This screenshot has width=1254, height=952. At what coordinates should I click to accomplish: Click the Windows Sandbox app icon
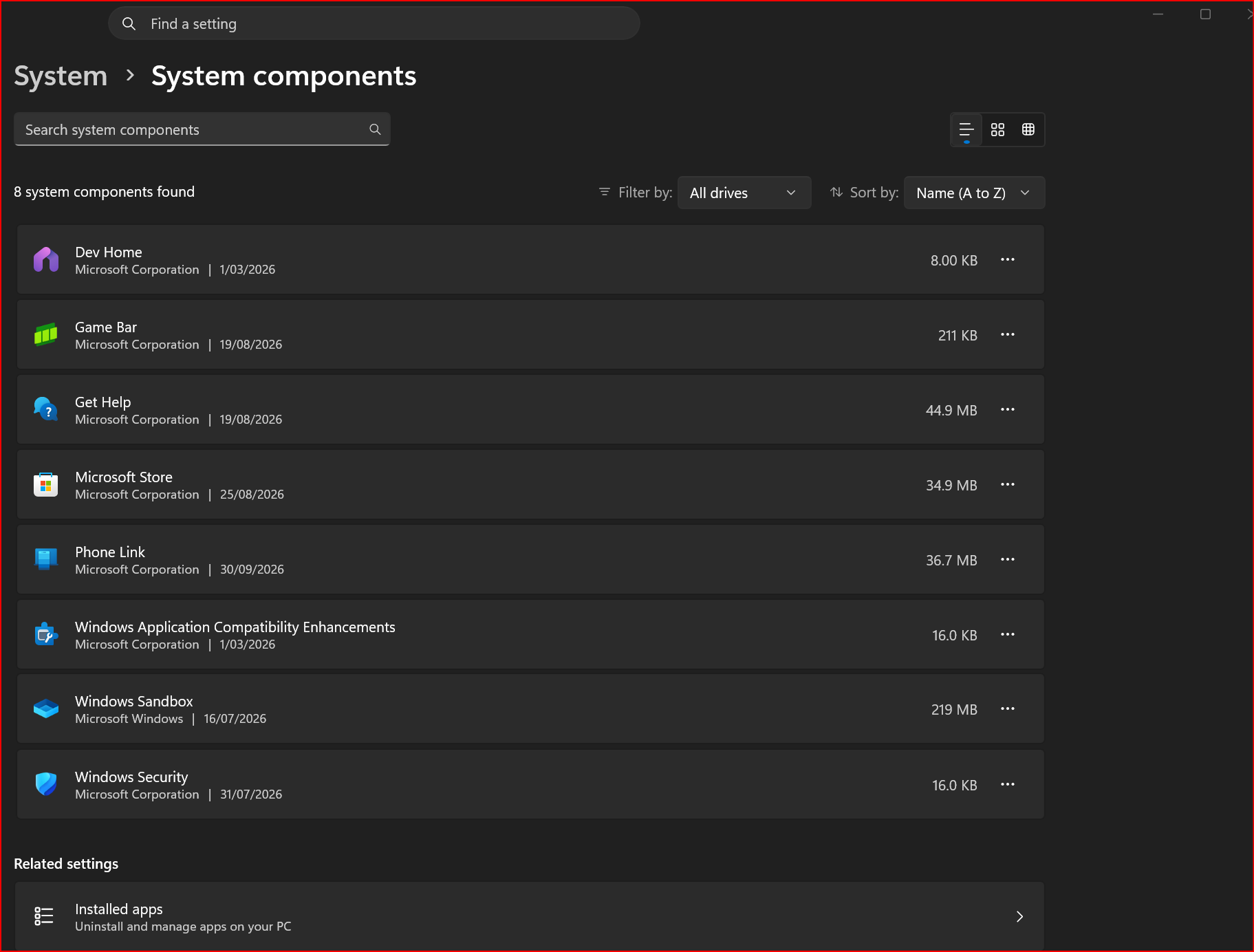tap(46, 709)
